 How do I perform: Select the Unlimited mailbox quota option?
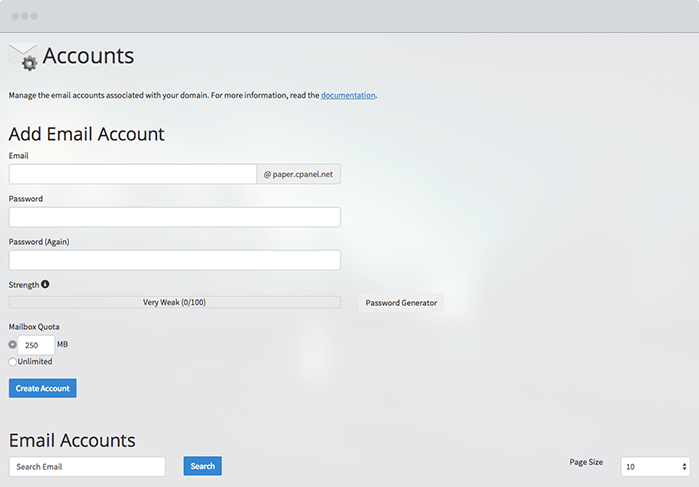coord(13,362)
